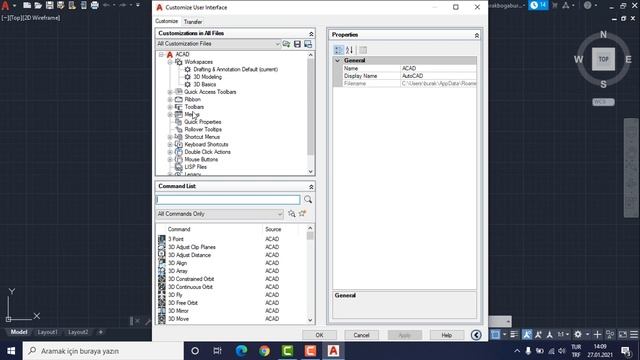
Task: Switch to the Layout1 tab
Action: (47, 332)
